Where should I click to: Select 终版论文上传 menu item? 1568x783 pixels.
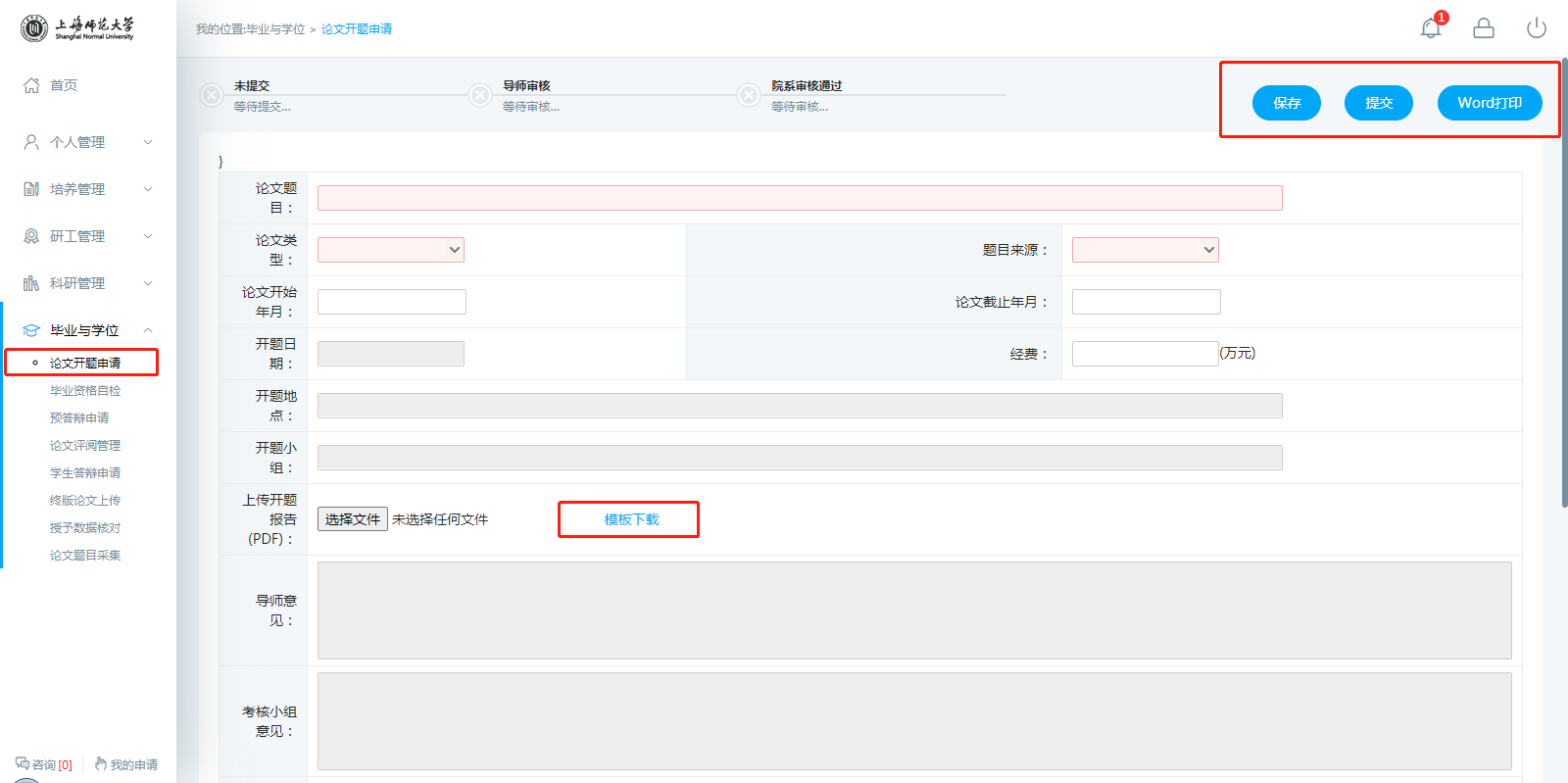coord(85,500)
